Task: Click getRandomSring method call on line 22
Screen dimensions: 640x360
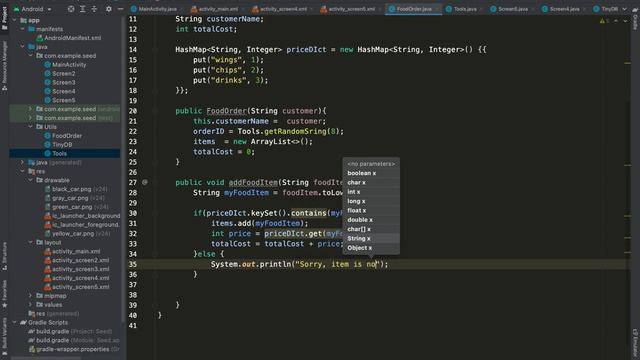Action: click(295, 131)
